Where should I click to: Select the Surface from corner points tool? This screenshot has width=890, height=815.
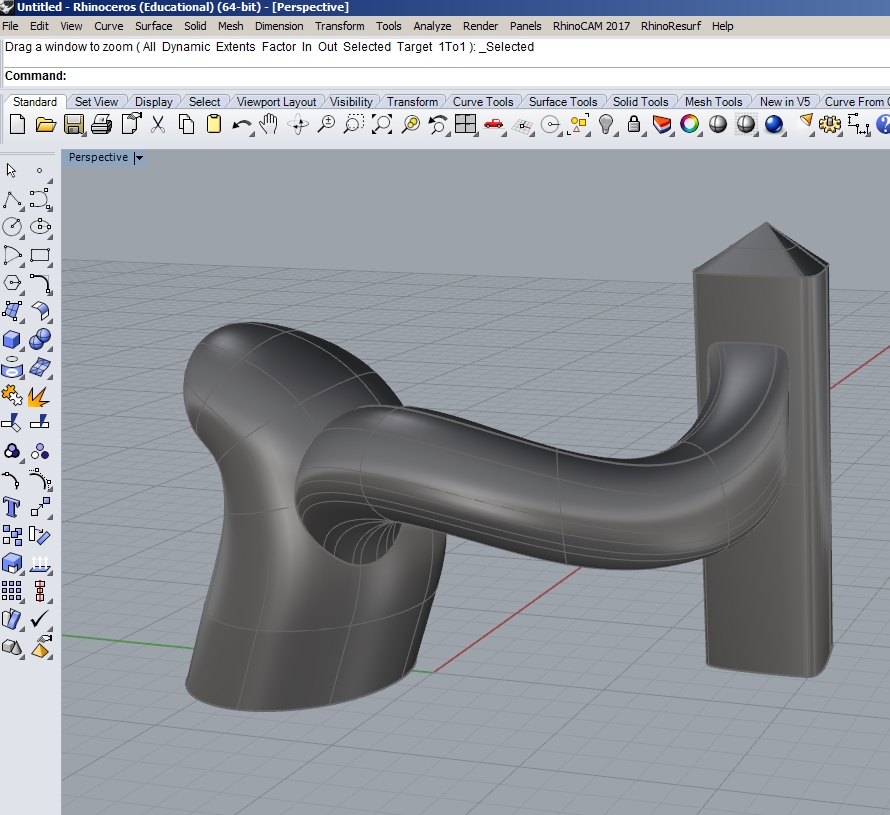tap(12, 312)
